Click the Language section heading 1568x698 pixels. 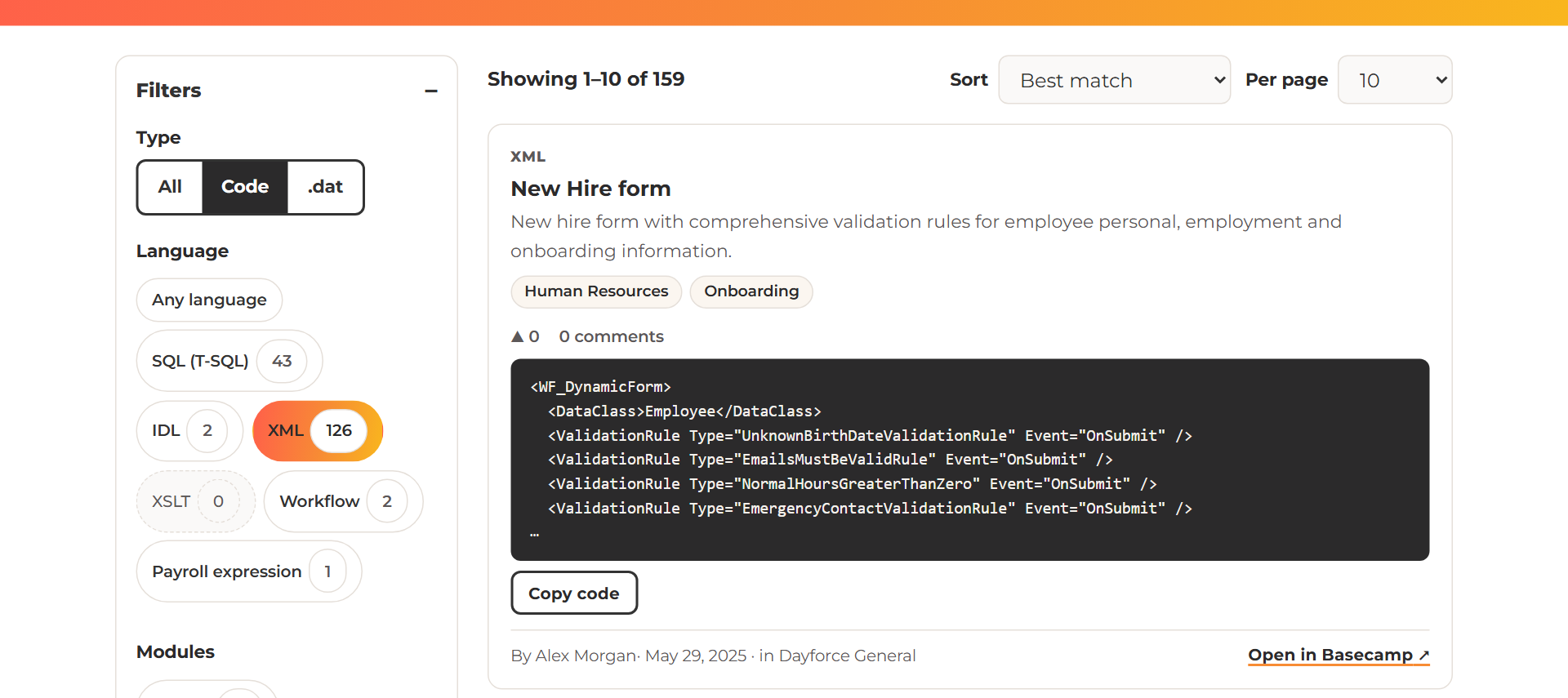tap(182, 251)
